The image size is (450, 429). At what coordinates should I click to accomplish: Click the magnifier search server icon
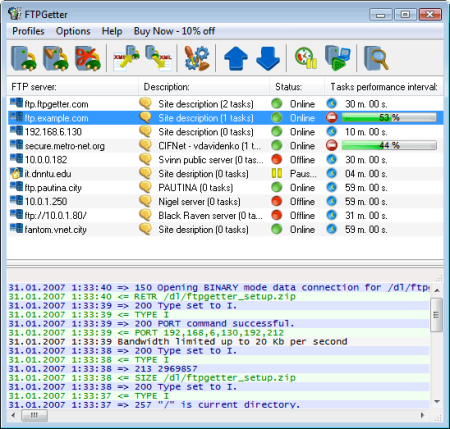[x=376, y=58]
